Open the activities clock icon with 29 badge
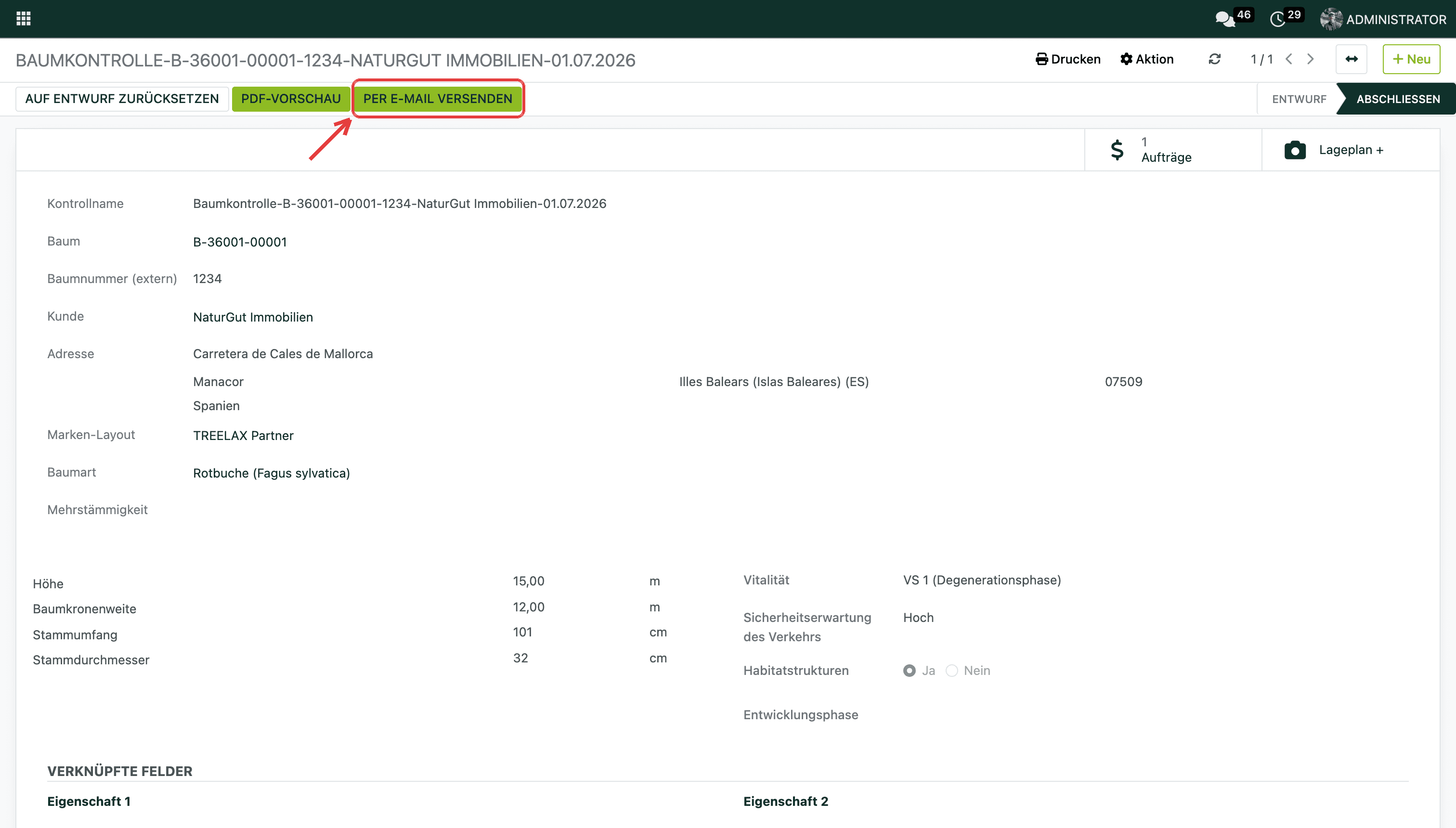This screenshot has height=828, width=1456. click(x=1286, y=18)
